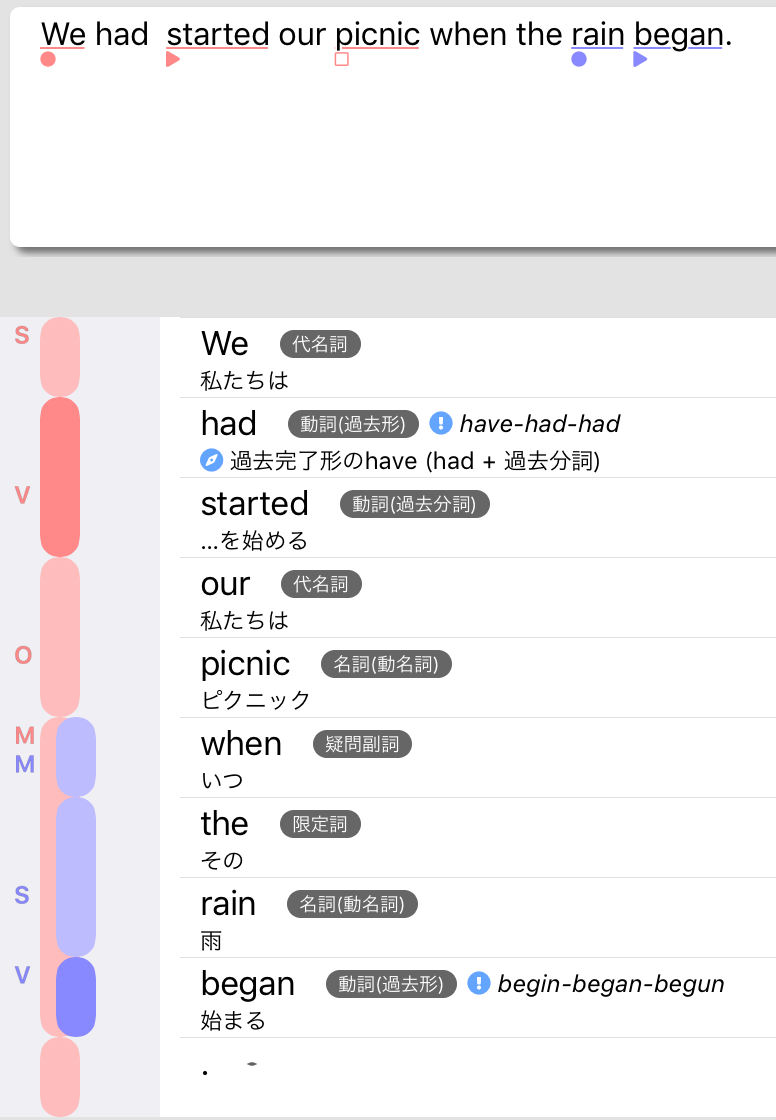Click the compass icon in the 過去完了形 note
Image resolution: width=776 pixels, height=1120 pixels.
(x=212, y=460)
